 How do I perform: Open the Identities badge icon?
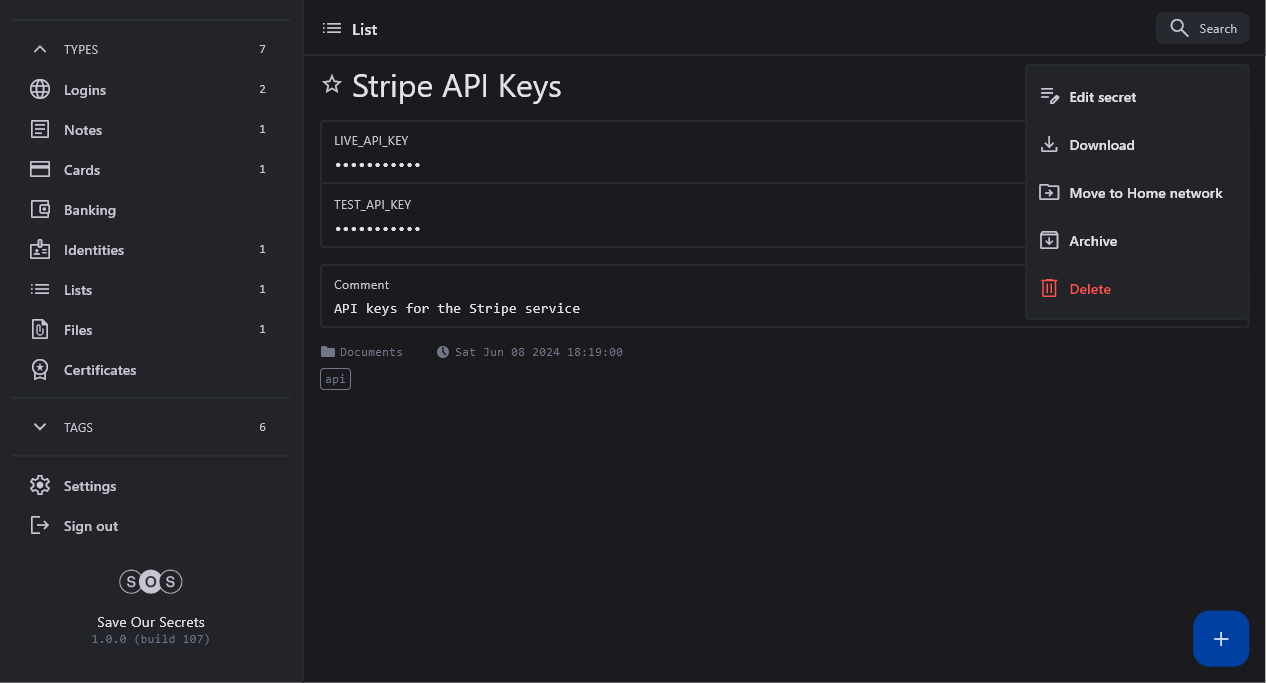click(40, 250)
